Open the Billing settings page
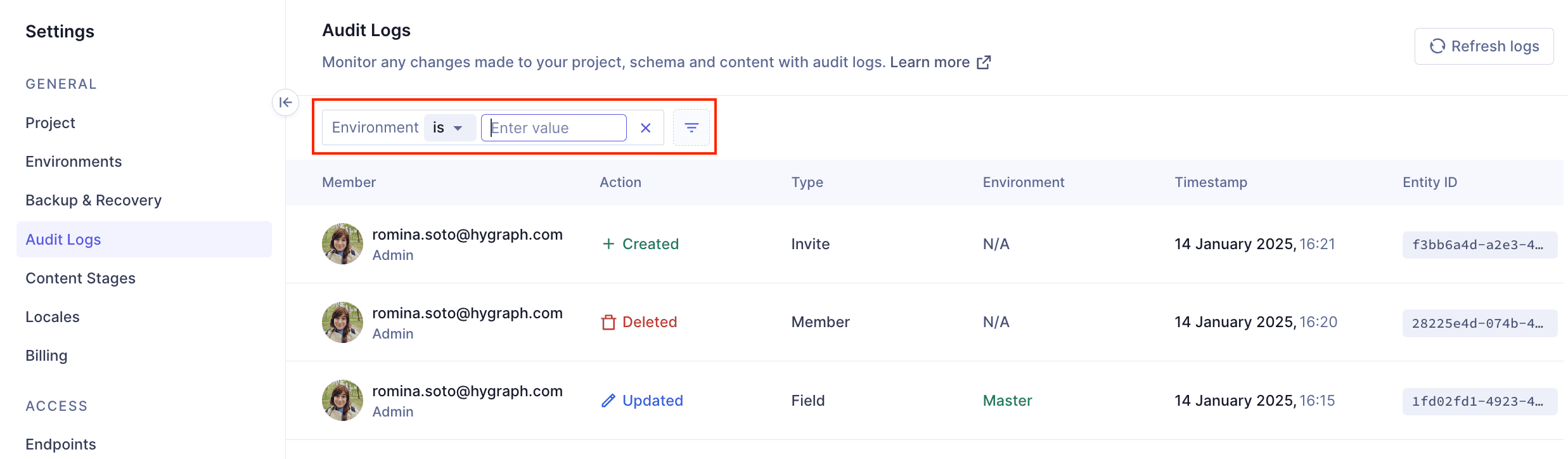This screenshot has height=459, width=1568. 46,356
